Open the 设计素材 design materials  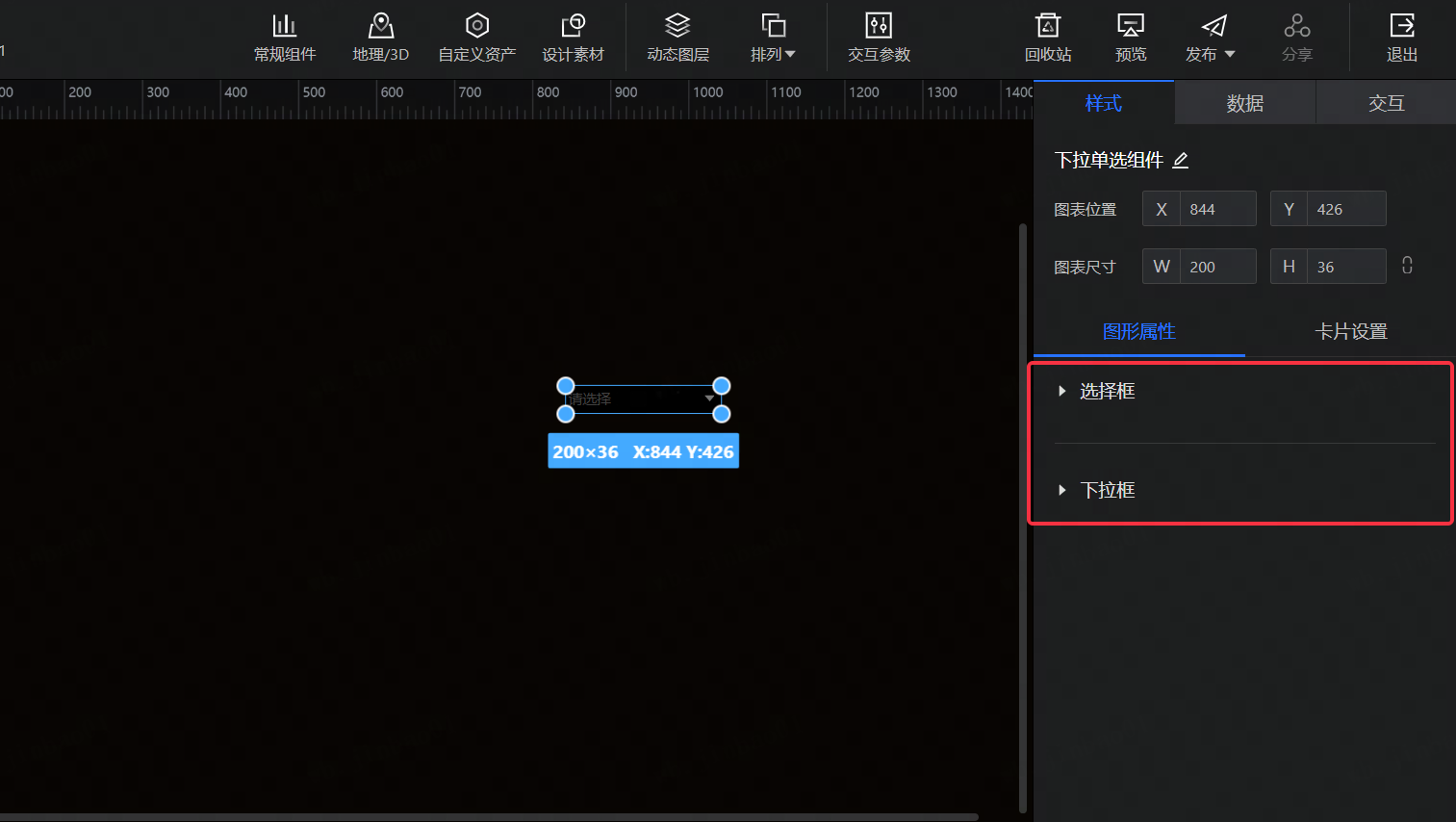[x=574, y=37]
